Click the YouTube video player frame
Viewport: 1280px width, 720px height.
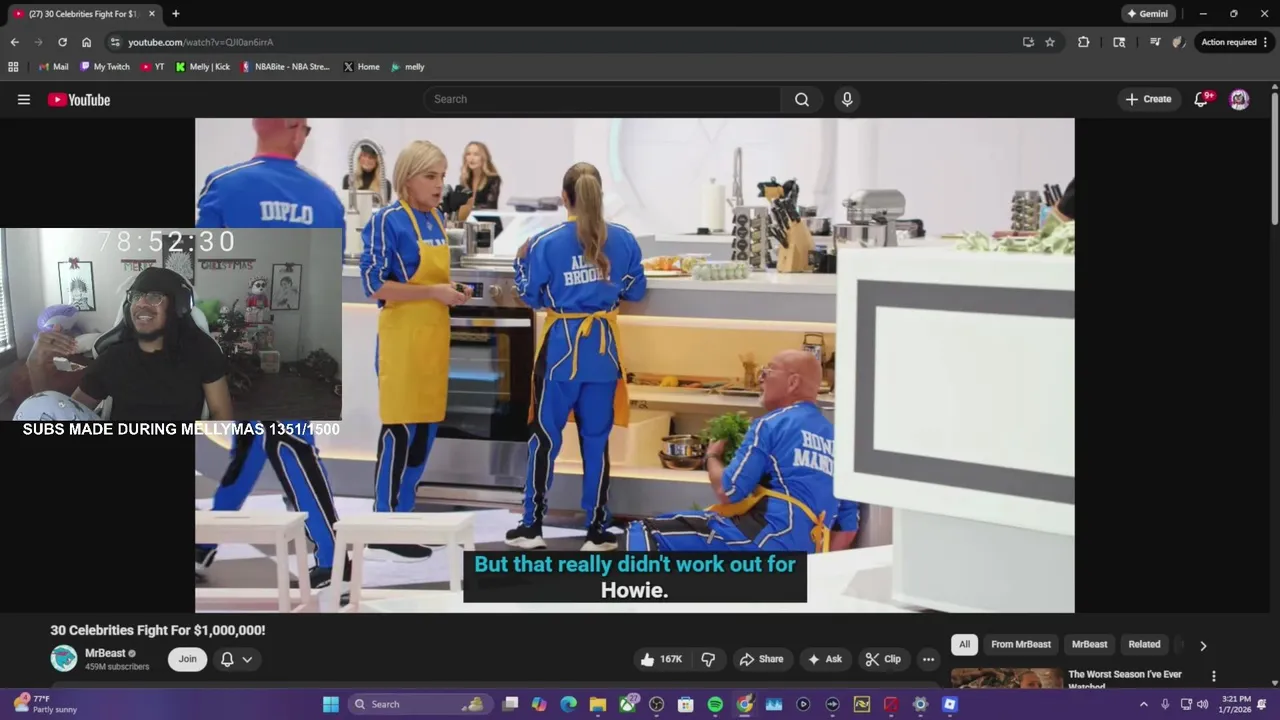coord(635,365)
